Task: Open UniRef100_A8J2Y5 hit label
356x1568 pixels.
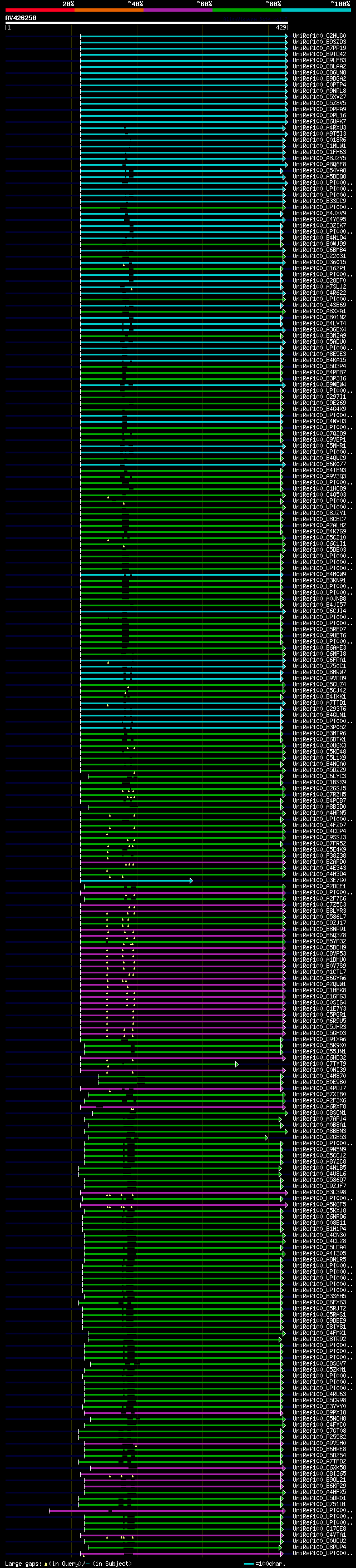Action: (319, 159)
